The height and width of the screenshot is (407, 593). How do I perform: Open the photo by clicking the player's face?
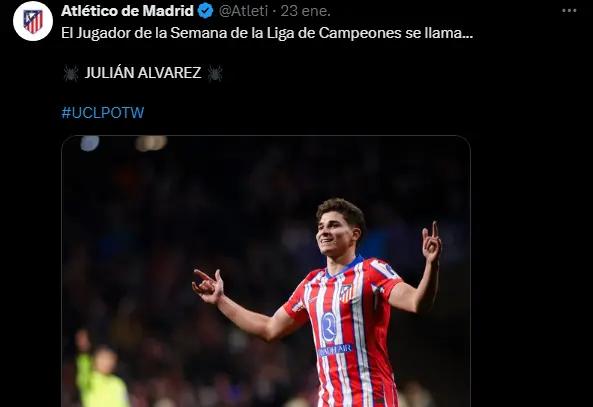336,230
